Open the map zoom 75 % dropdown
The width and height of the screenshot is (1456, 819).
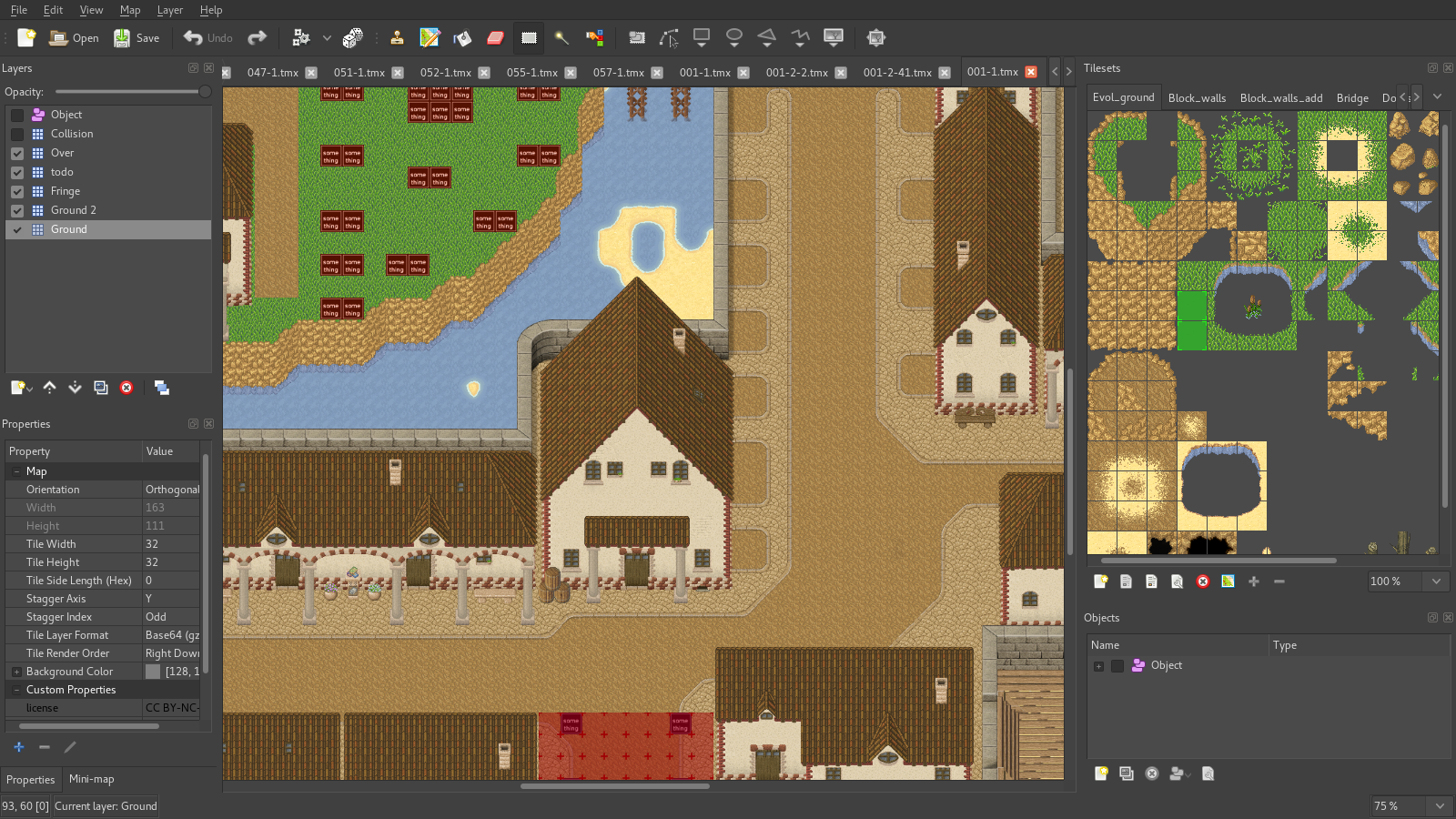point(1440,806)
